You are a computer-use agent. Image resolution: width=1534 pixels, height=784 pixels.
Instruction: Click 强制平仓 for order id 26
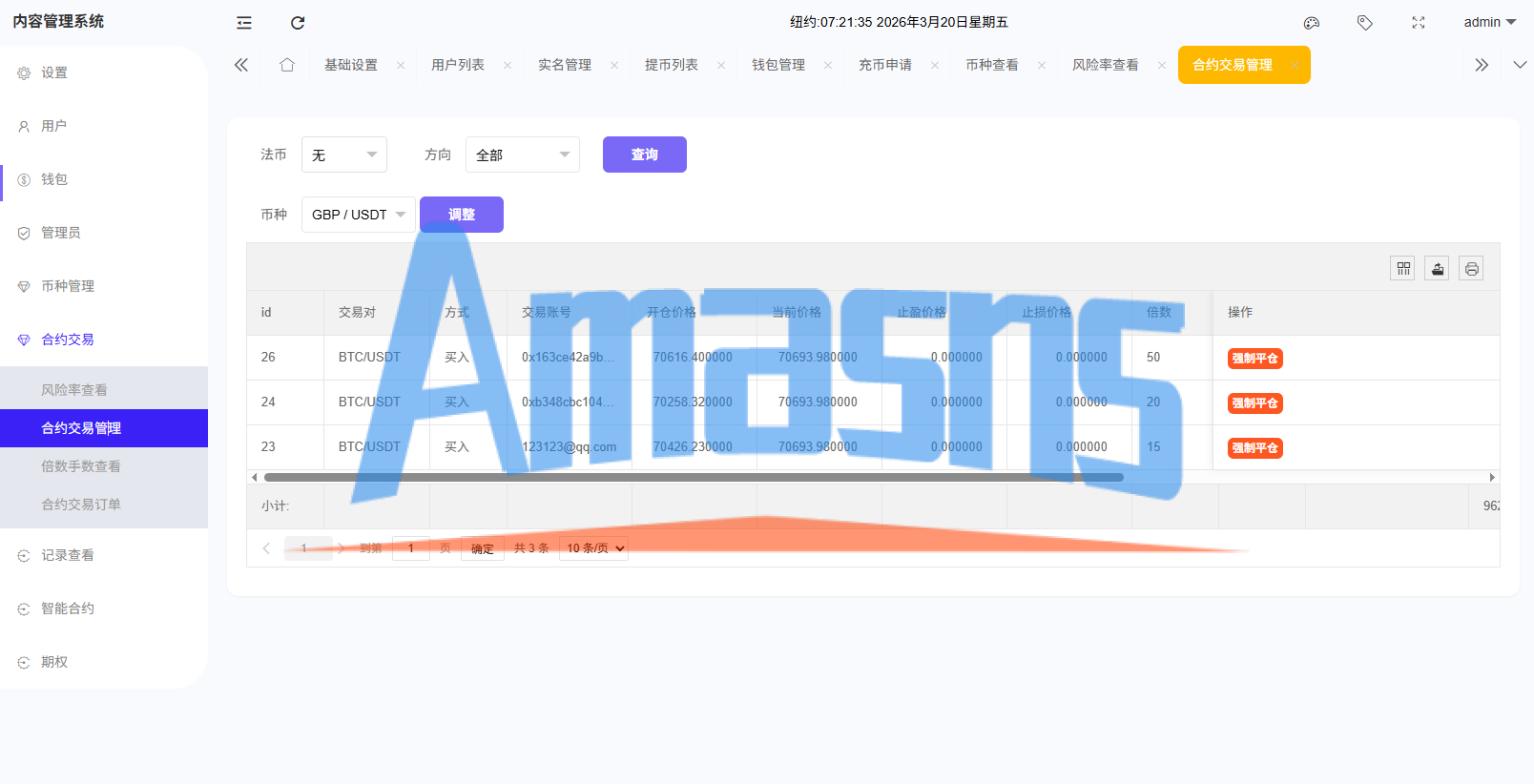[x=1254, y=359]
